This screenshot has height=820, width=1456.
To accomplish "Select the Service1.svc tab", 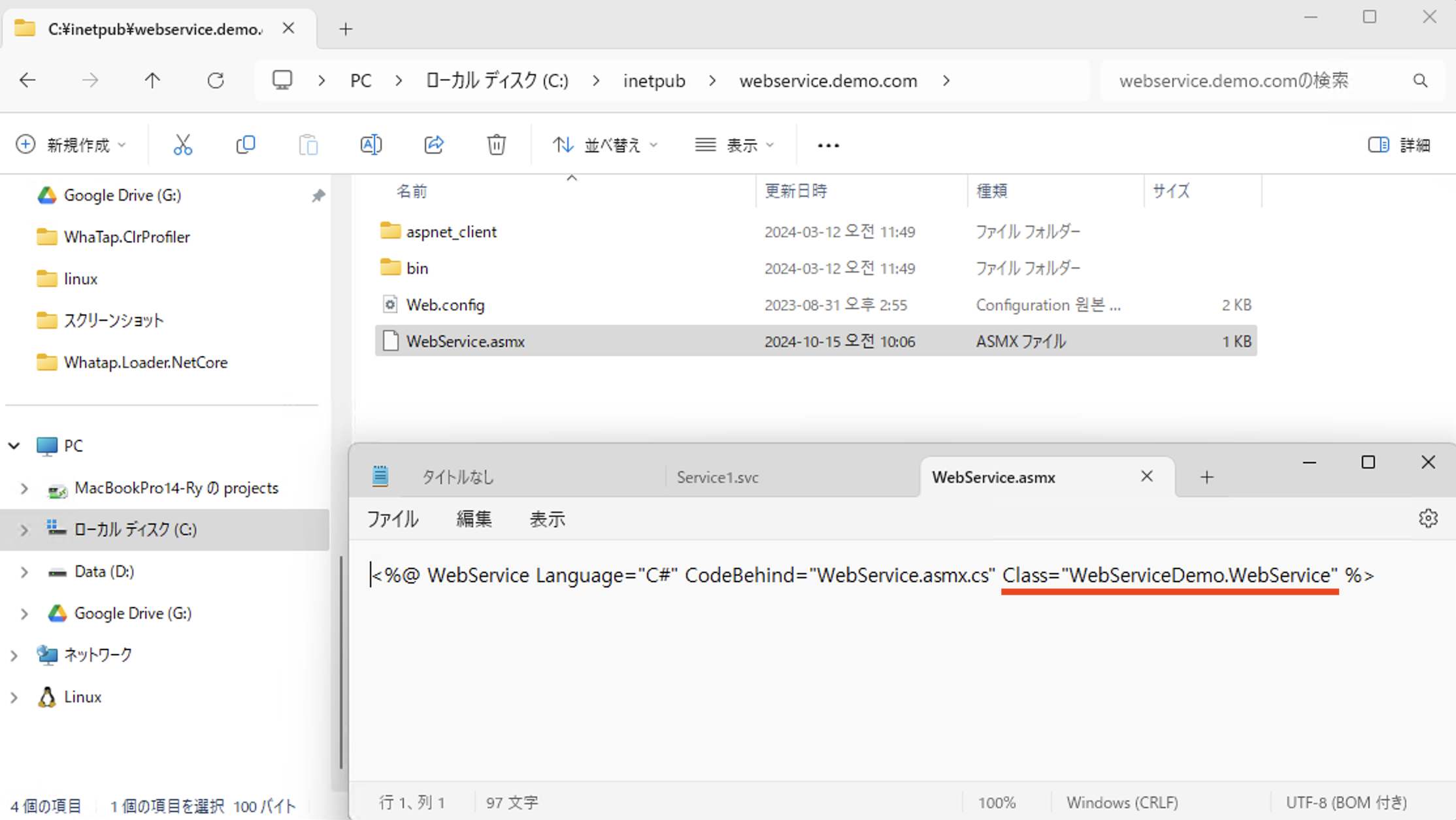I will tap(716, 477).
